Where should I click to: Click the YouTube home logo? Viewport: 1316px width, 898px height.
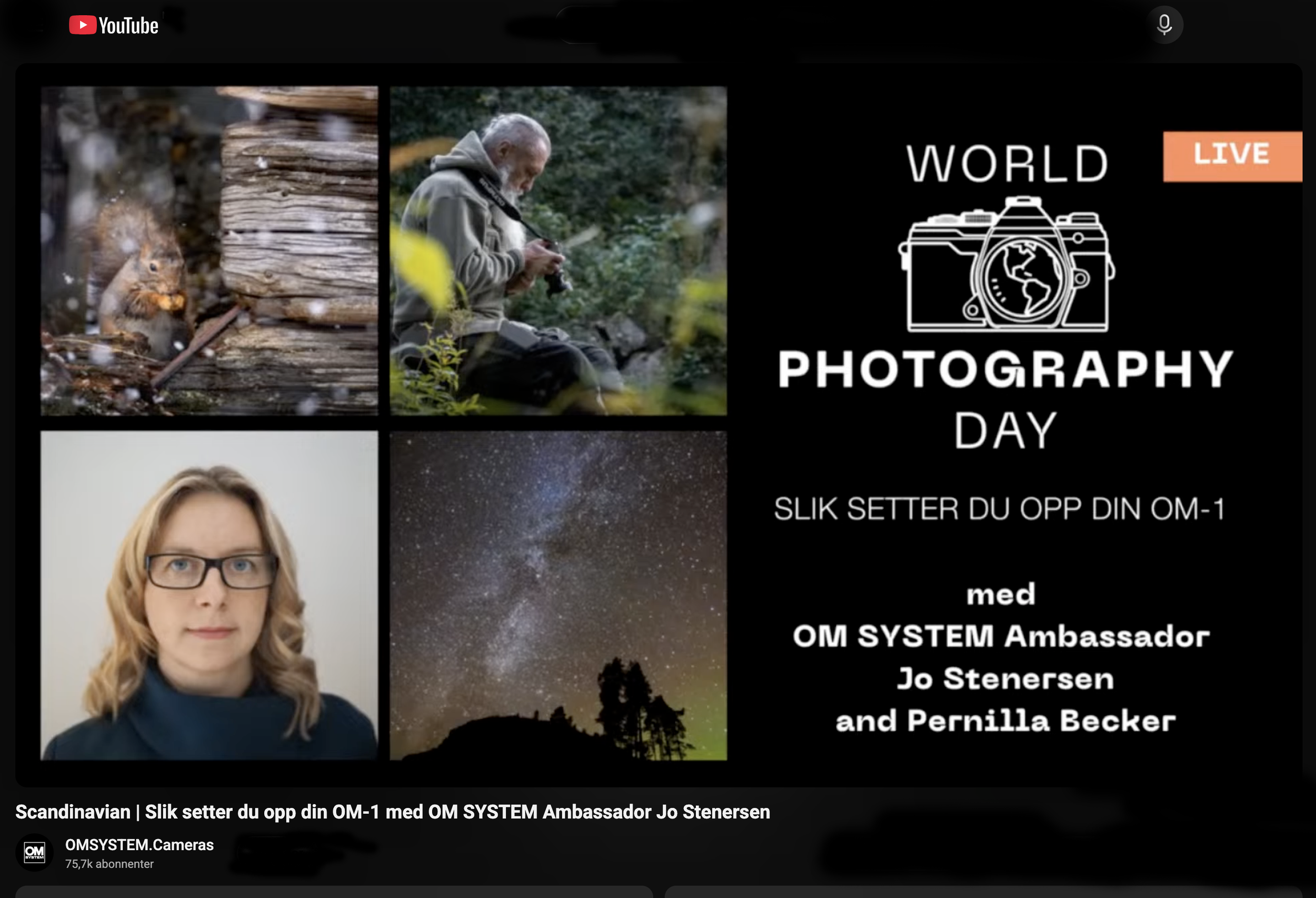coord(113,25)
